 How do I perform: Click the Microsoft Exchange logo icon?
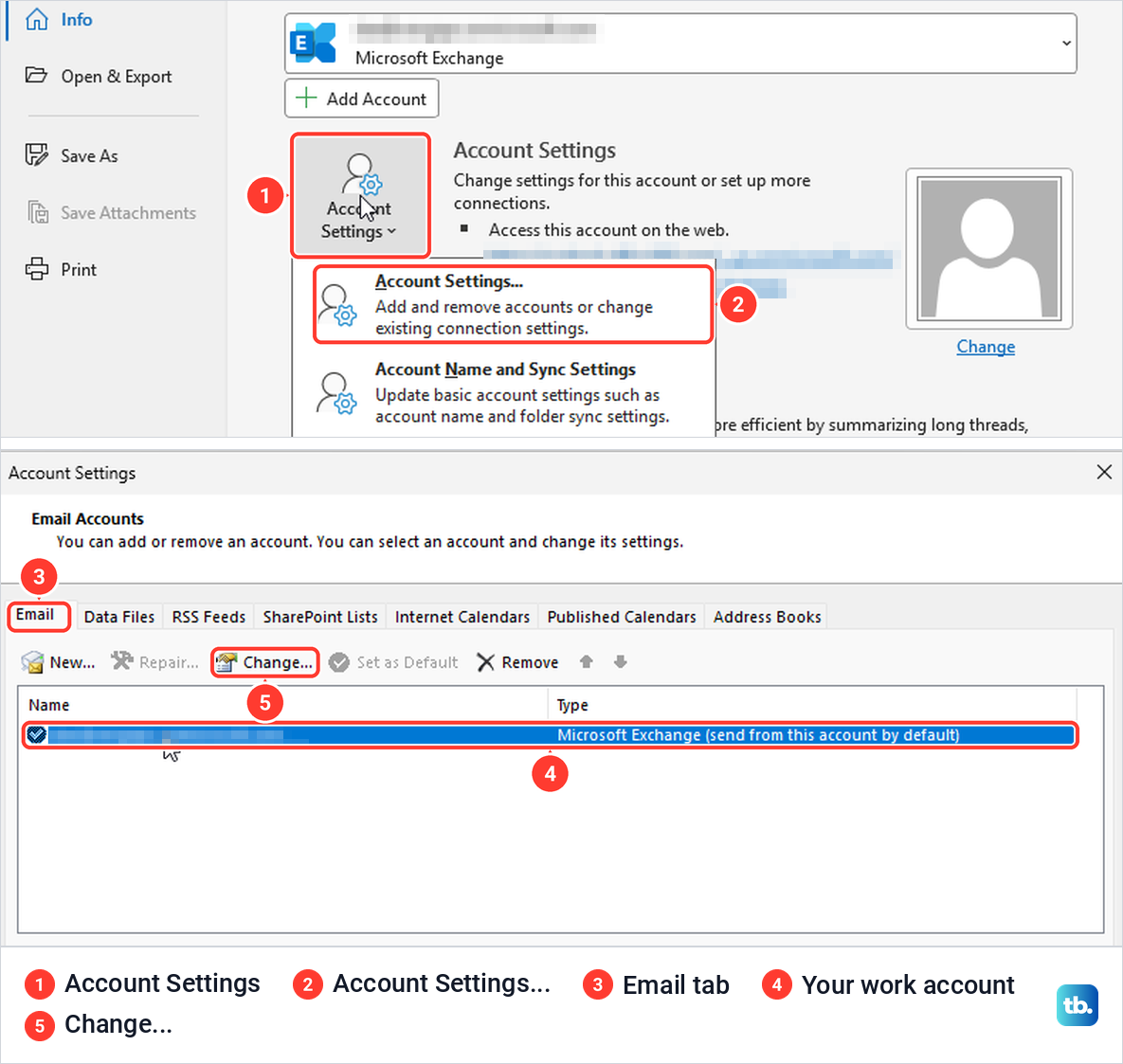pos(313,43)
